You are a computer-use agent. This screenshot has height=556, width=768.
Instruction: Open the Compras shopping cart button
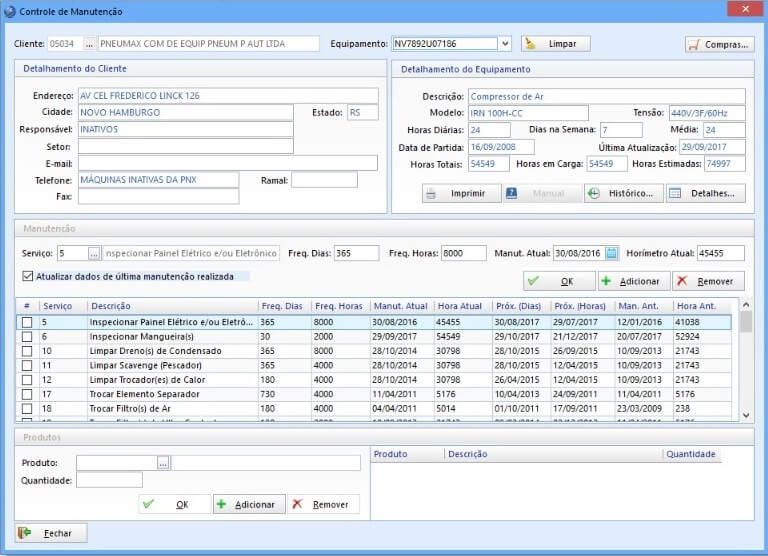coord(719,44)
